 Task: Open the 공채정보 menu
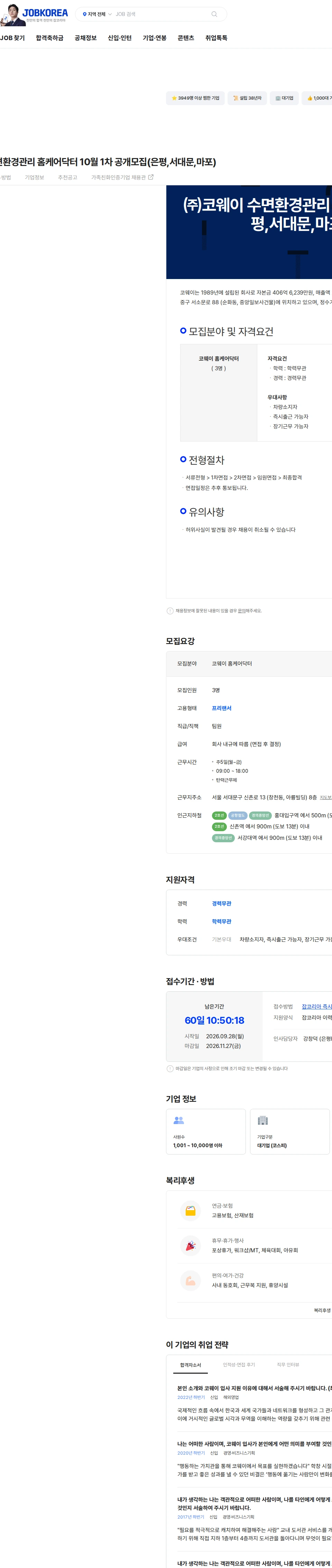(x=85, y=38)
